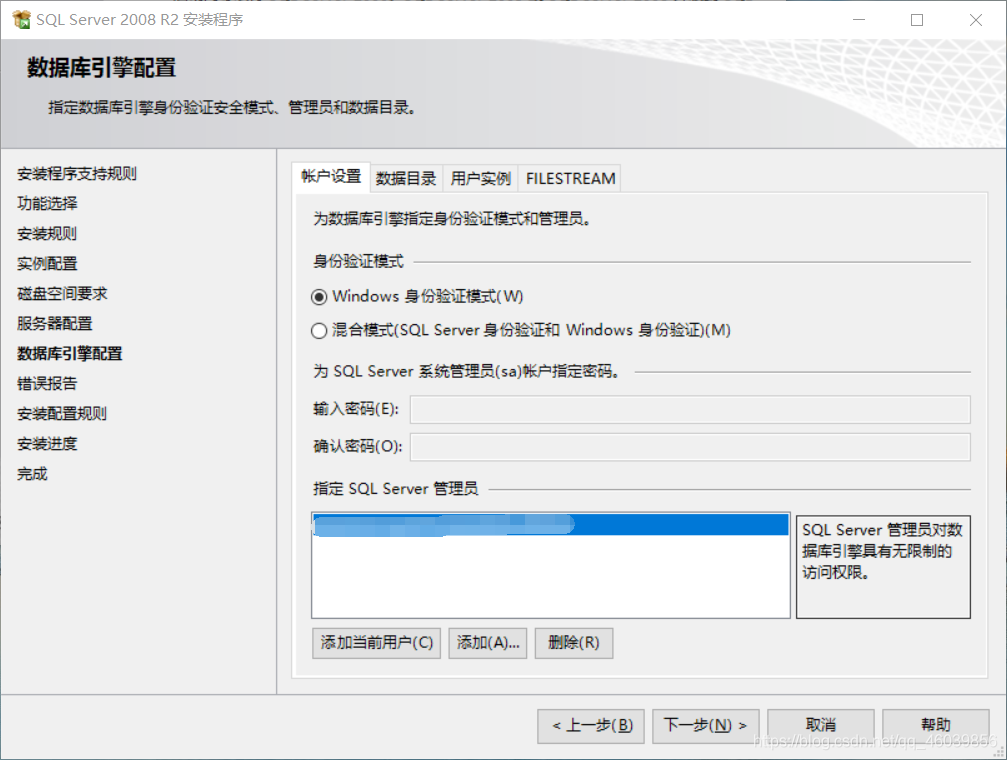This screenshot has width=1007, height=760.
Task: Click 安装规则 in the steps list
Action: (47, 234)
